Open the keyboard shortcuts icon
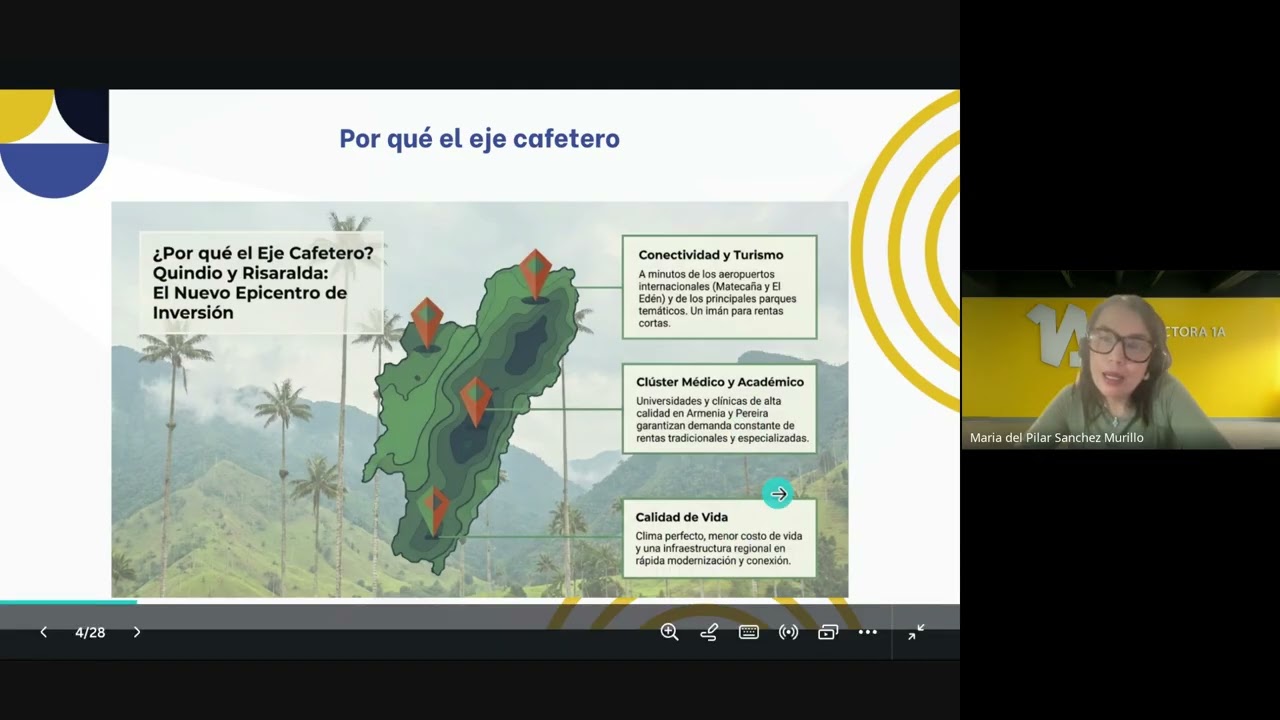 (x=748, y=632)
